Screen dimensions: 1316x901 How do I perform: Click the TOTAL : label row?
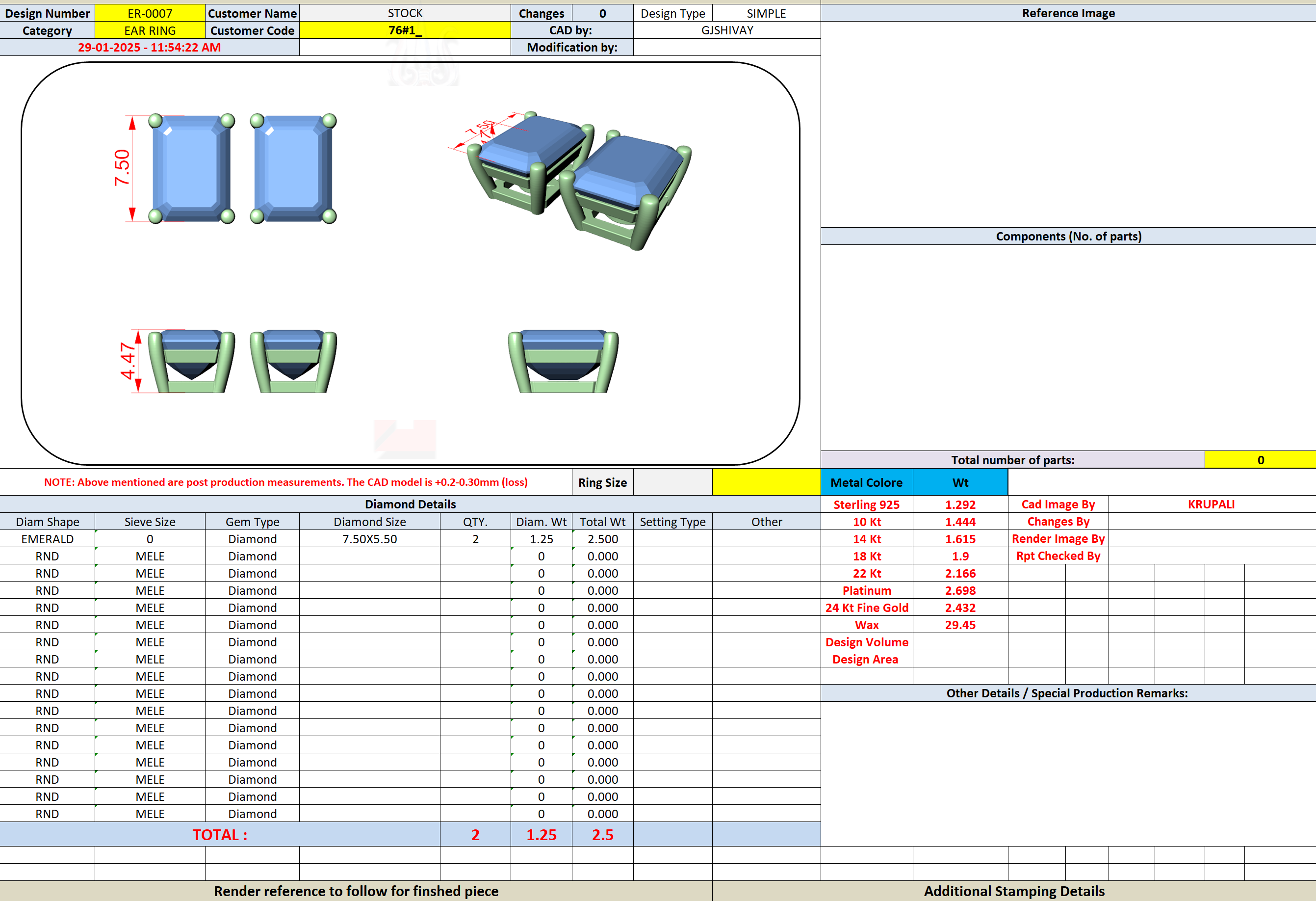click(x=220, y=835)
